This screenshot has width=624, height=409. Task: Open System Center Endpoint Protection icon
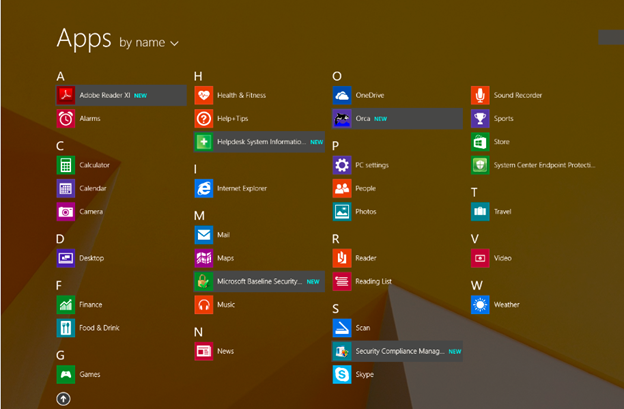[x=480, y=165]
